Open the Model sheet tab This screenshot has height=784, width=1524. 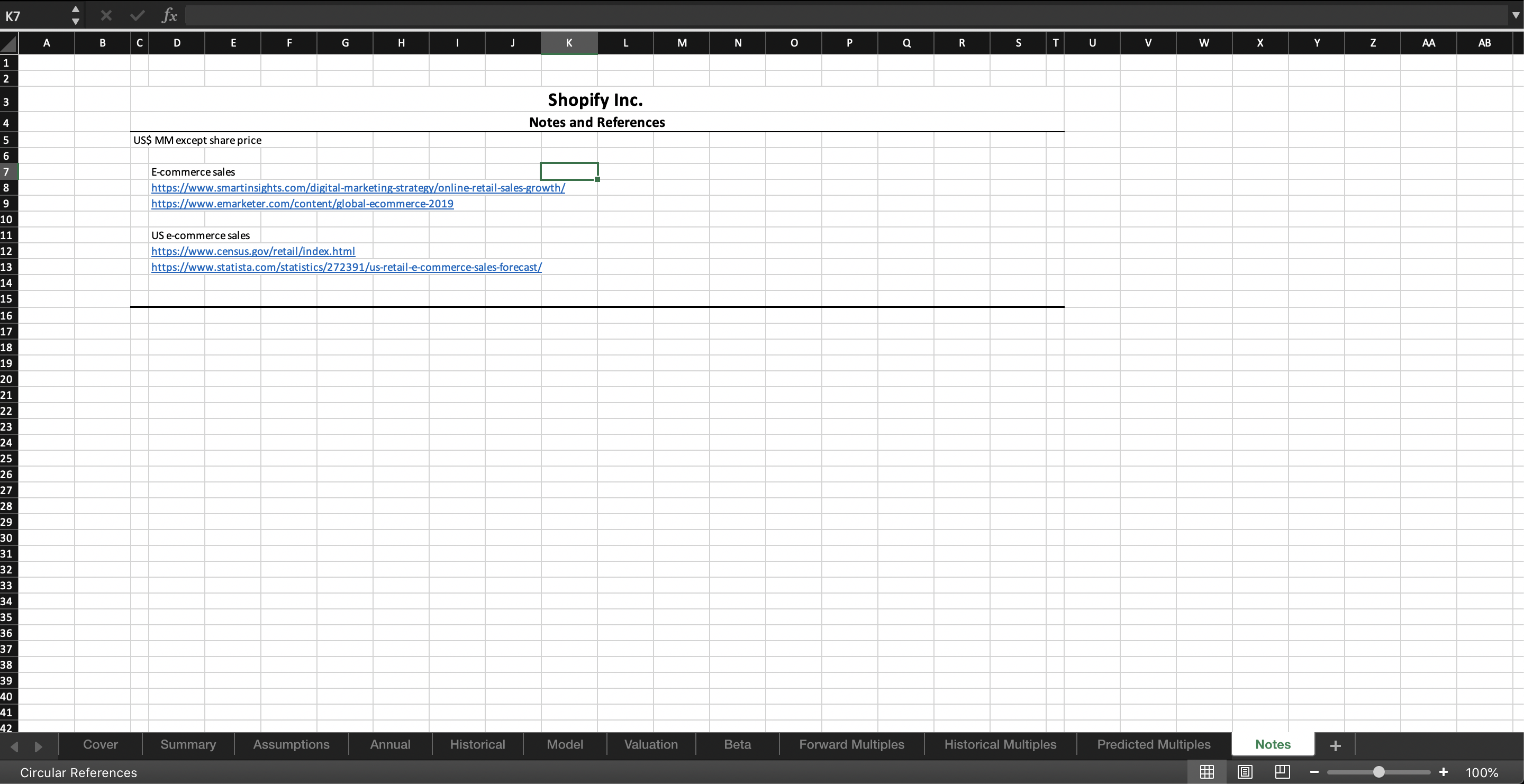pos(565,744)
